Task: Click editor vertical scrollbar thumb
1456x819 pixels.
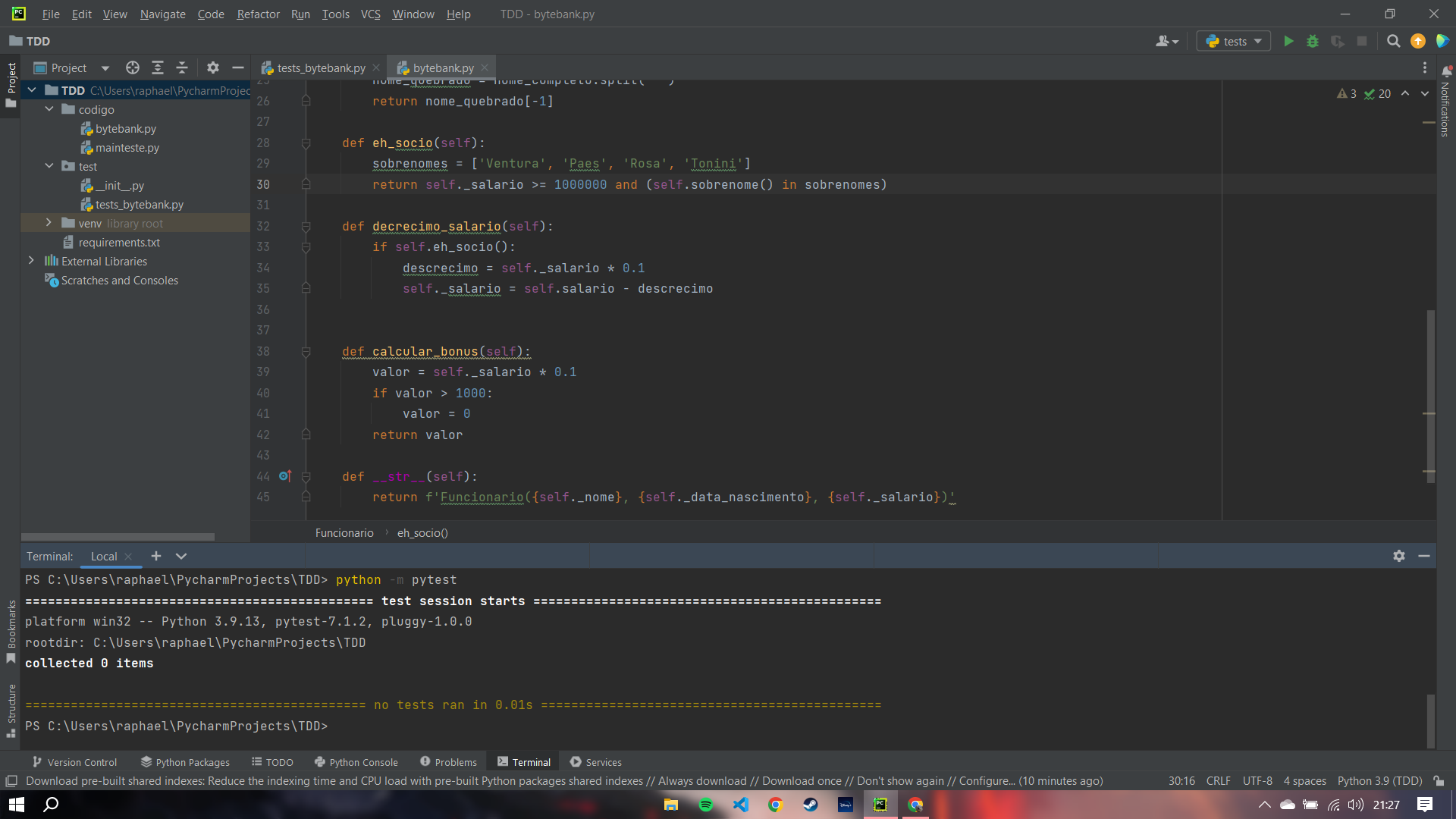Action: 1430,396
